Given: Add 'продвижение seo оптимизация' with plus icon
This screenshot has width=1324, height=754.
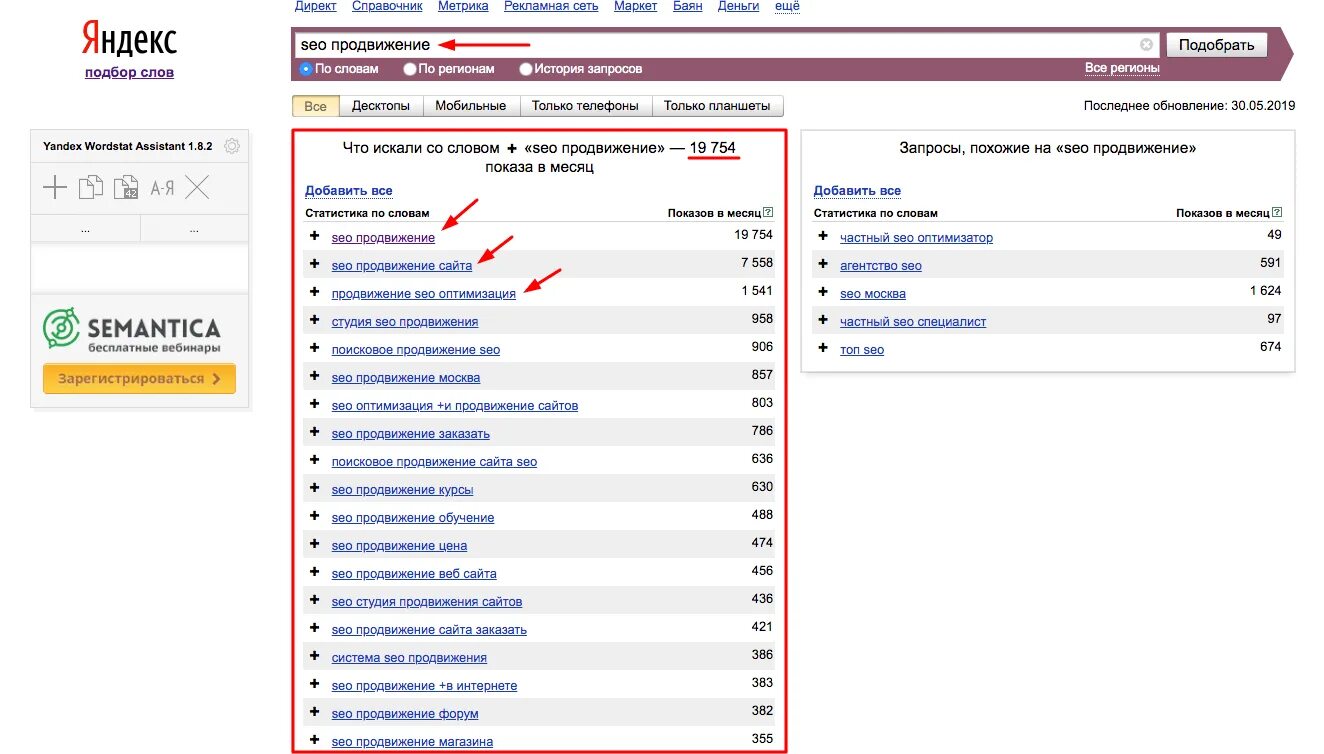Looking at the screenshot, I should (x=314, y=292).
